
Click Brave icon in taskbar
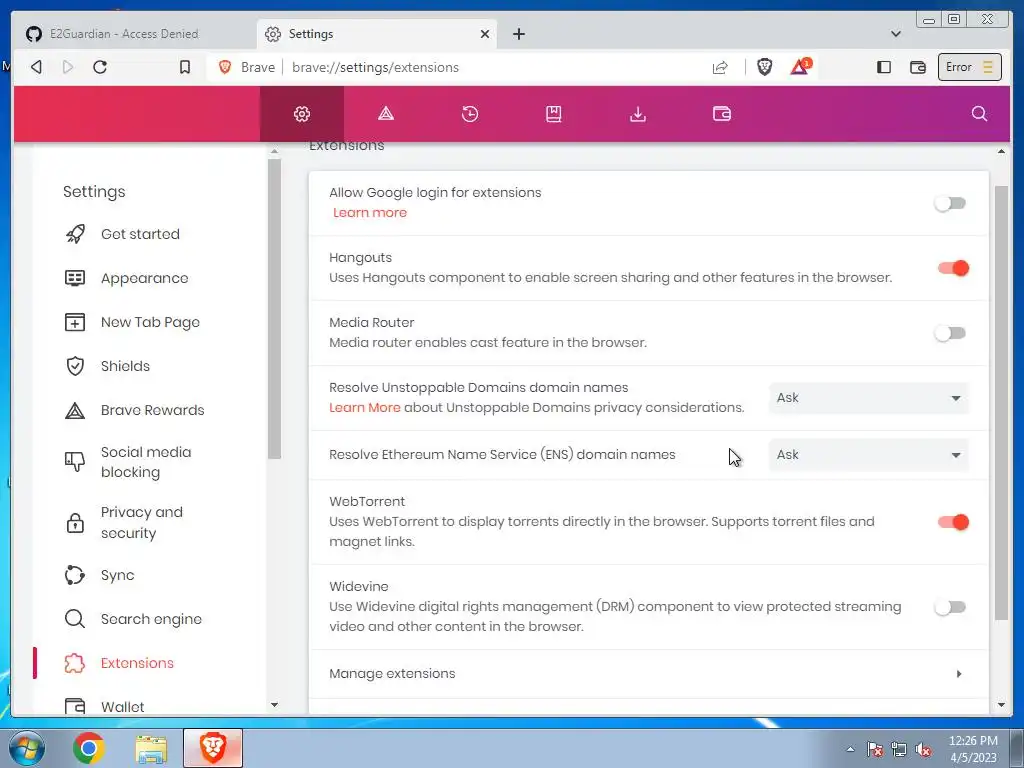[213, 748]
